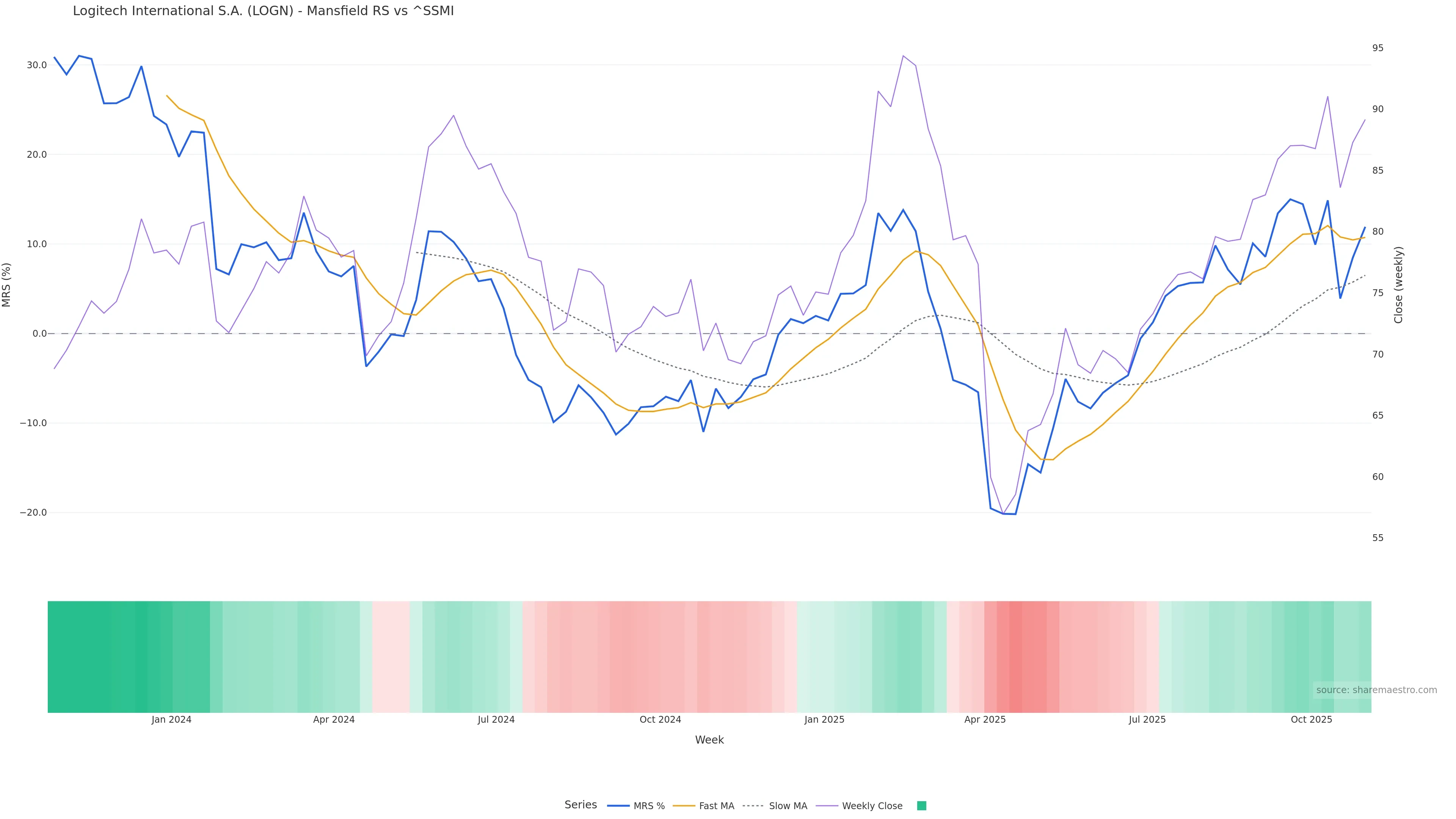Click the chart title Logitech International S.A.
Screen dimensions: 1456x819
click(x=263, y=11)
